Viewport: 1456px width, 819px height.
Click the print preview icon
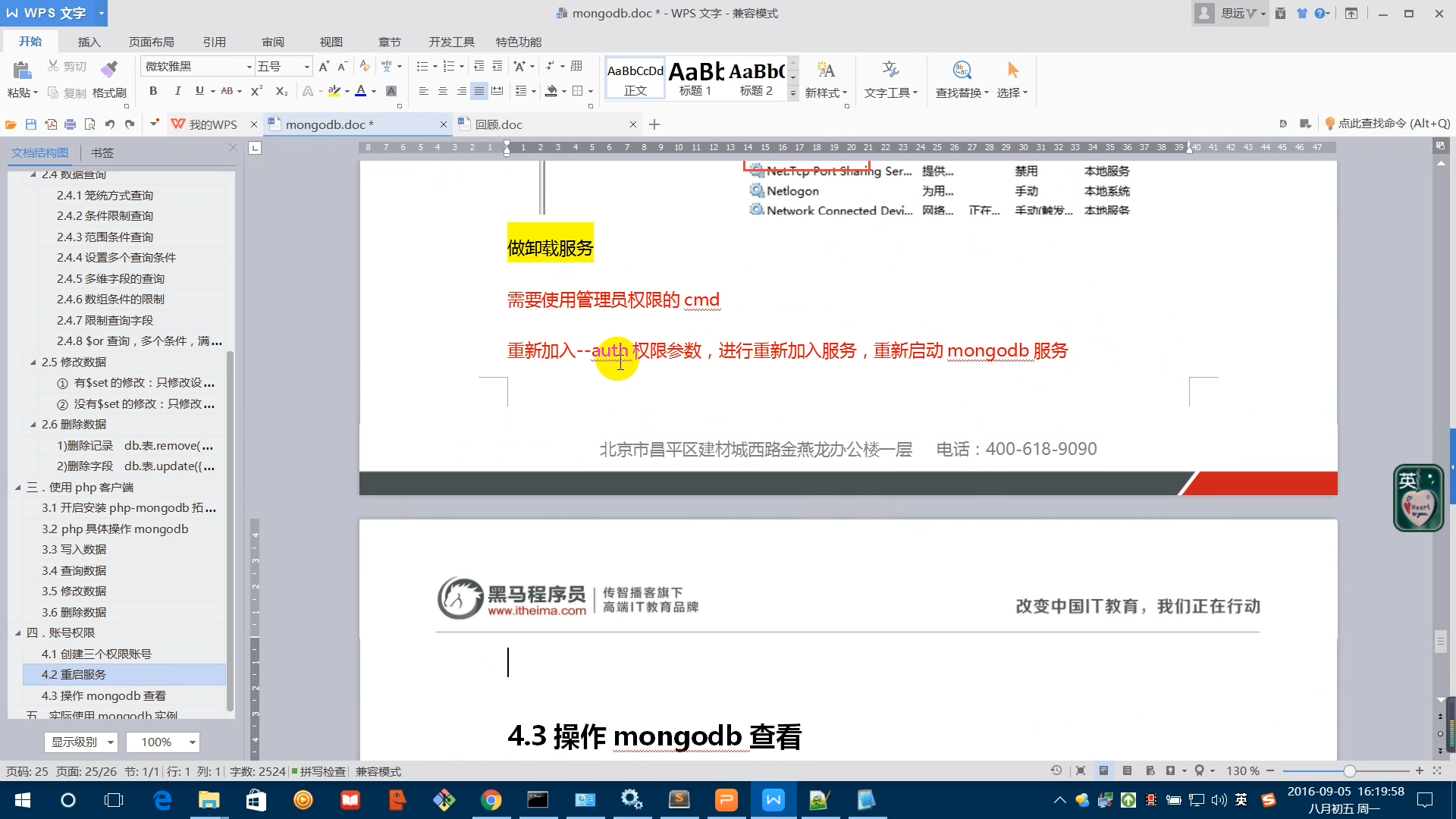click(x=89, y=124)
